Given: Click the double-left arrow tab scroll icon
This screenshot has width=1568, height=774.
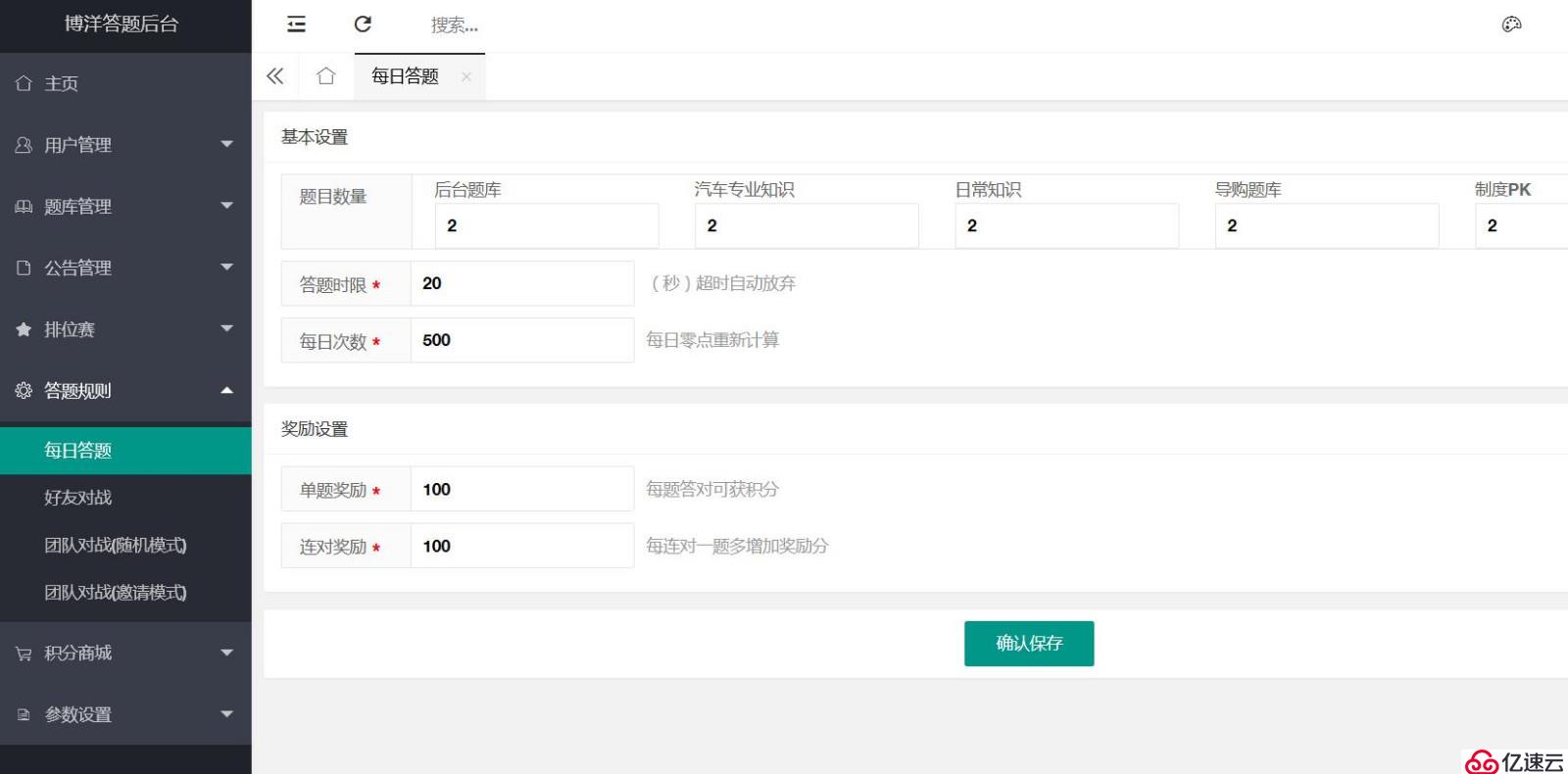Looking at the screenshot, I should pyautogui.click(x=275, y=76).
